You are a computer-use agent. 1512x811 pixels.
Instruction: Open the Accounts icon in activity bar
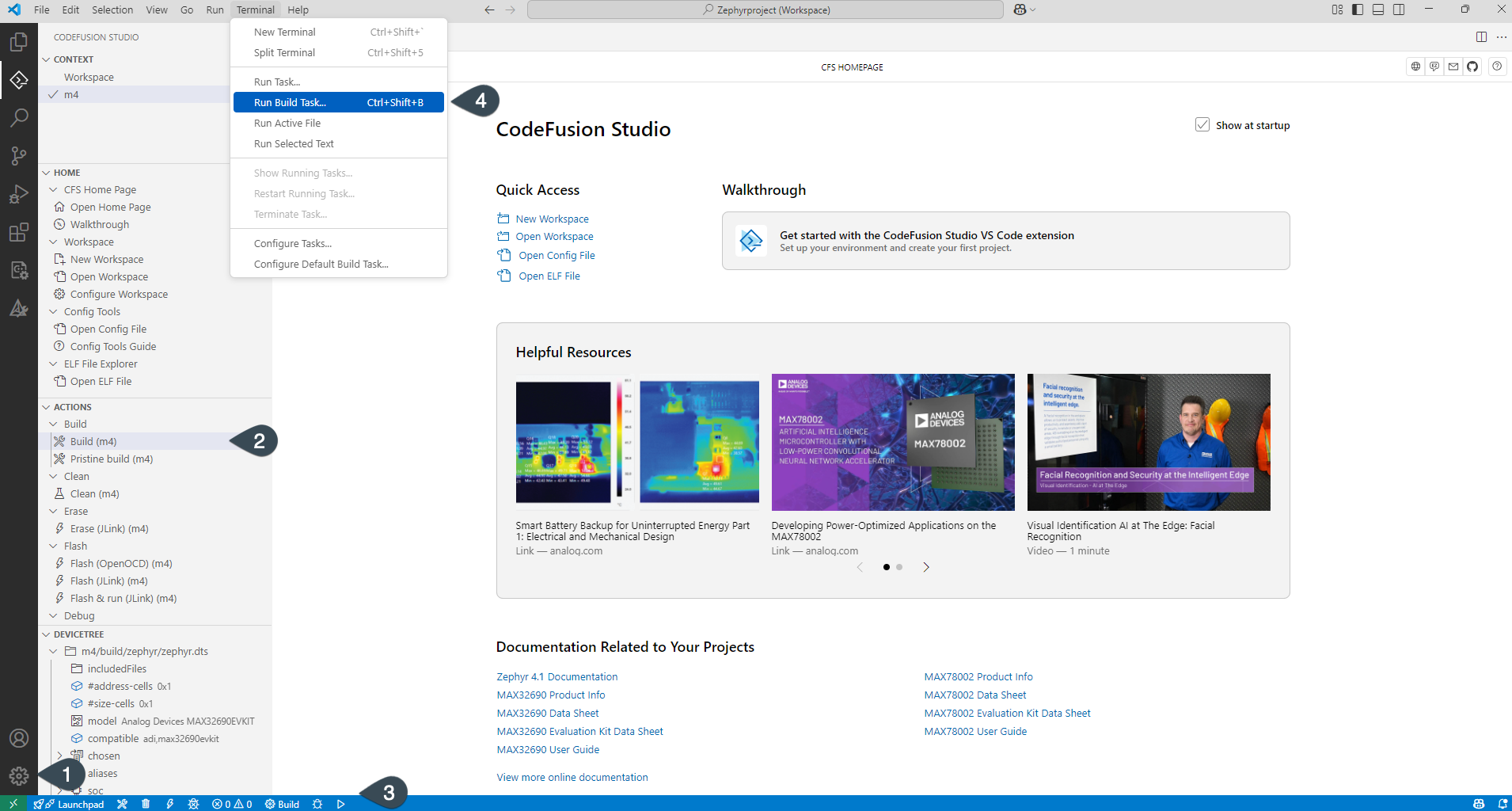[19, 738]
